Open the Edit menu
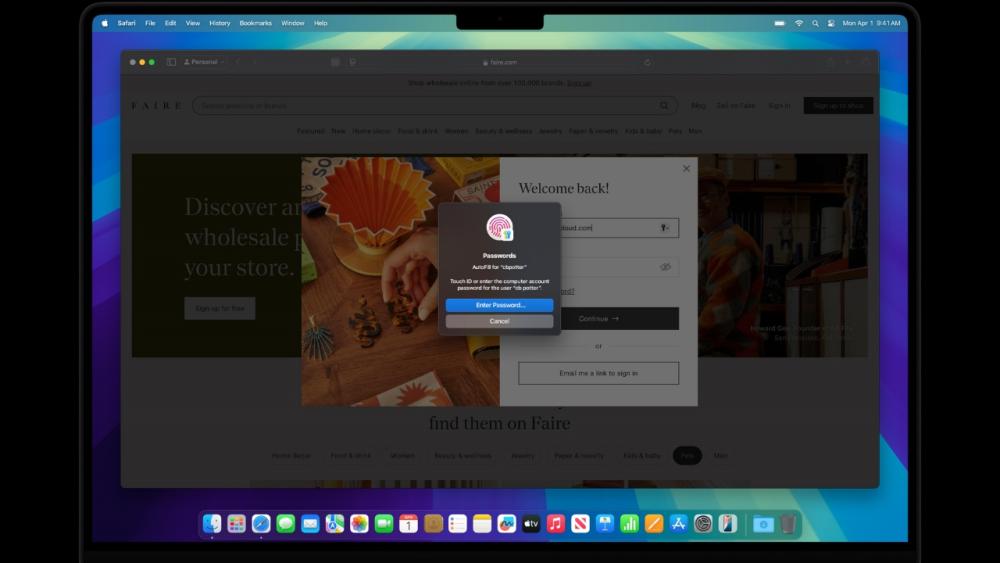 pos(170,23)
